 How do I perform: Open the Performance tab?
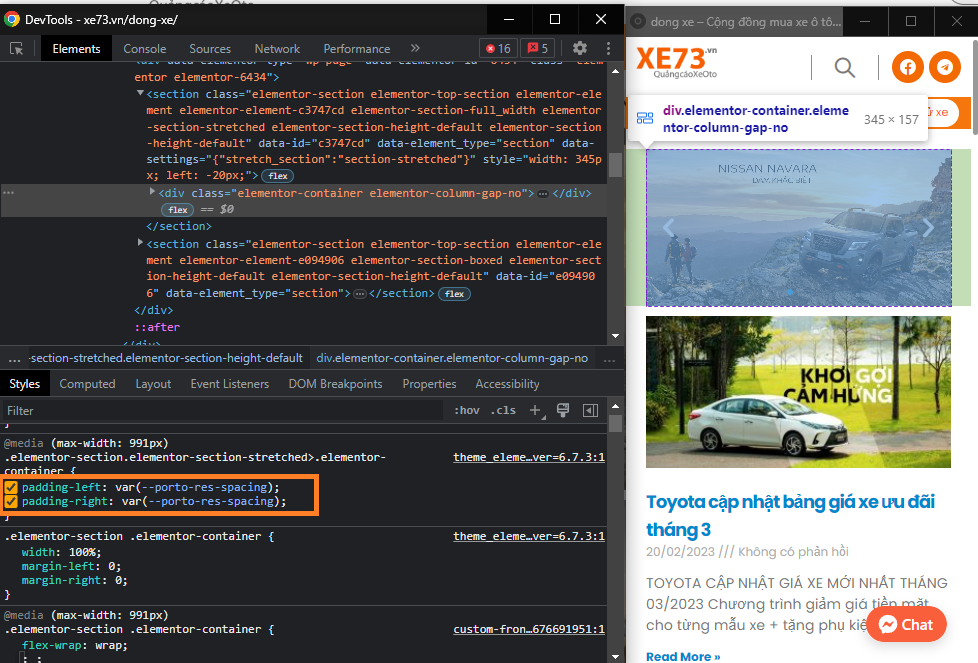(x=357, y=49)
